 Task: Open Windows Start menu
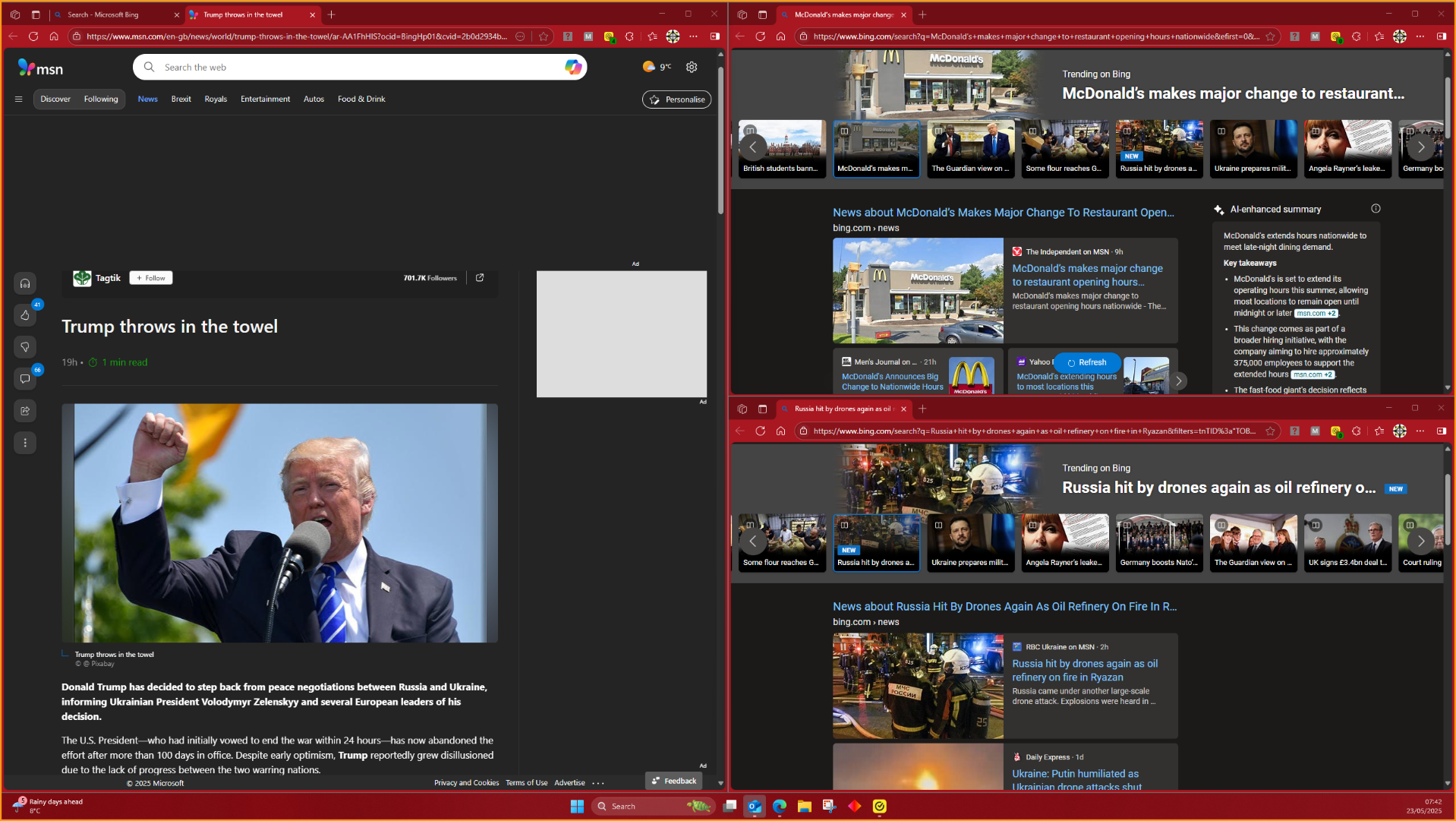577,806
